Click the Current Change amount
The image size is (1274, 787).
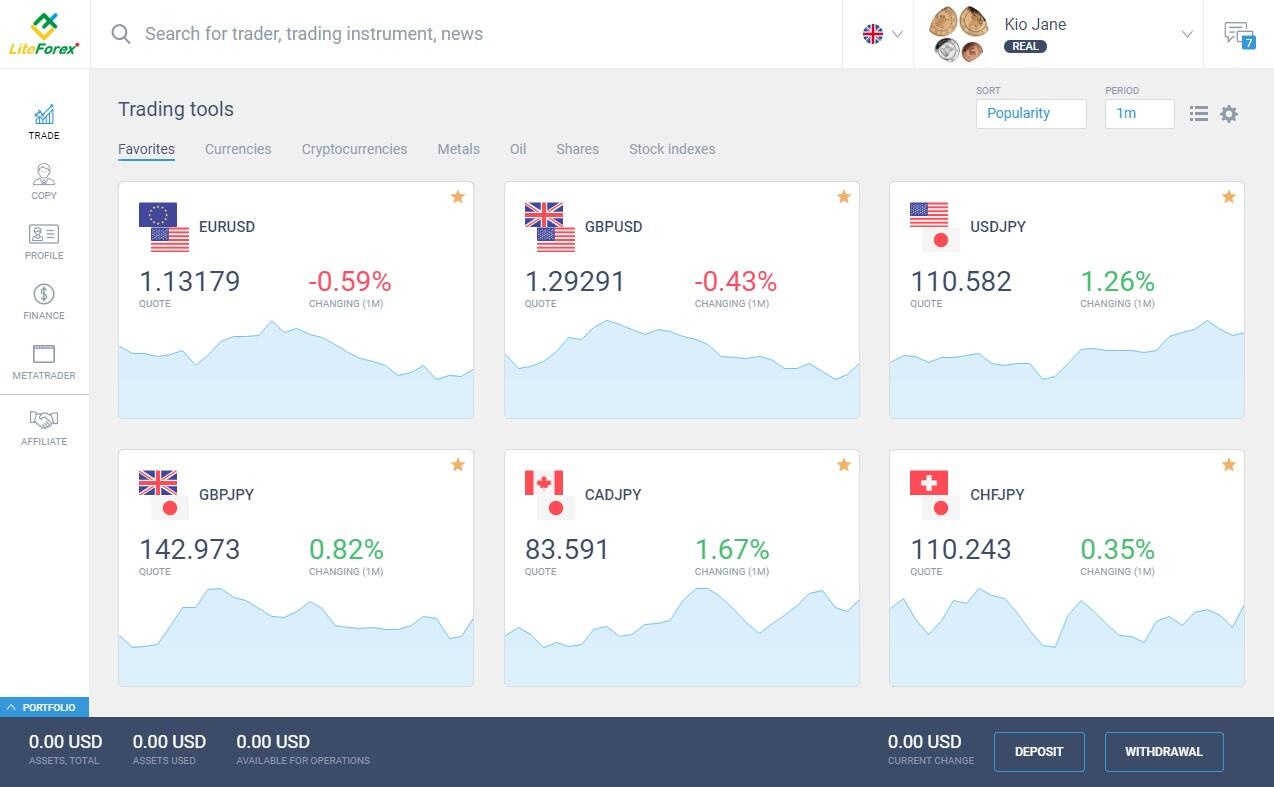point(925,742)
